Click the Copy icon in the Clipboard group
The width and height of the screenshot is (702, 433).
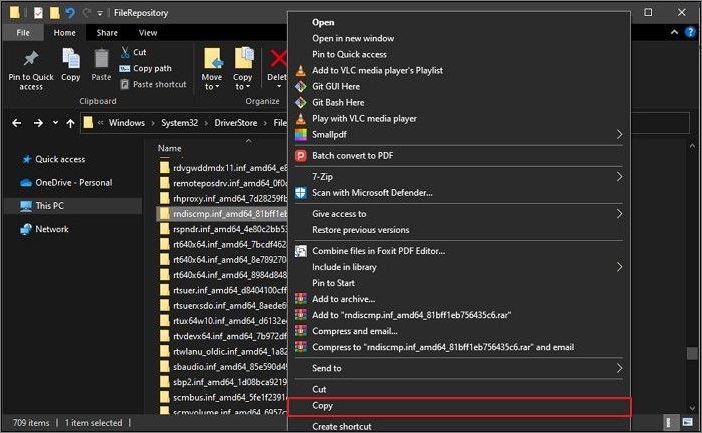point(71,60)
